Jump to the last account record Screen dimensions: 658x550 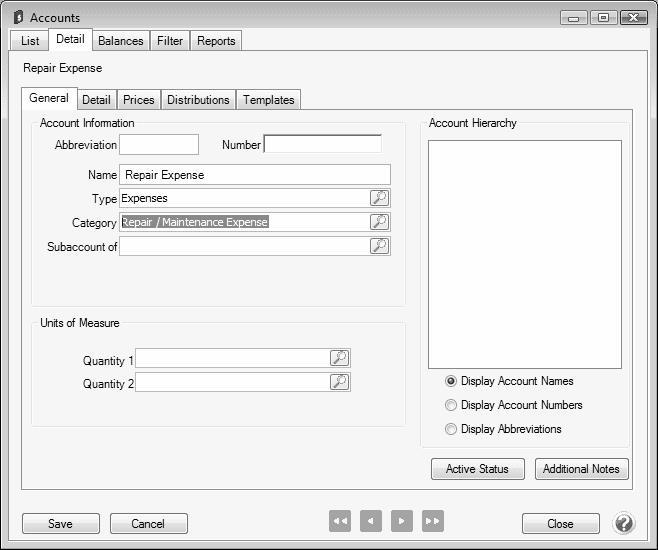point(433,521)
